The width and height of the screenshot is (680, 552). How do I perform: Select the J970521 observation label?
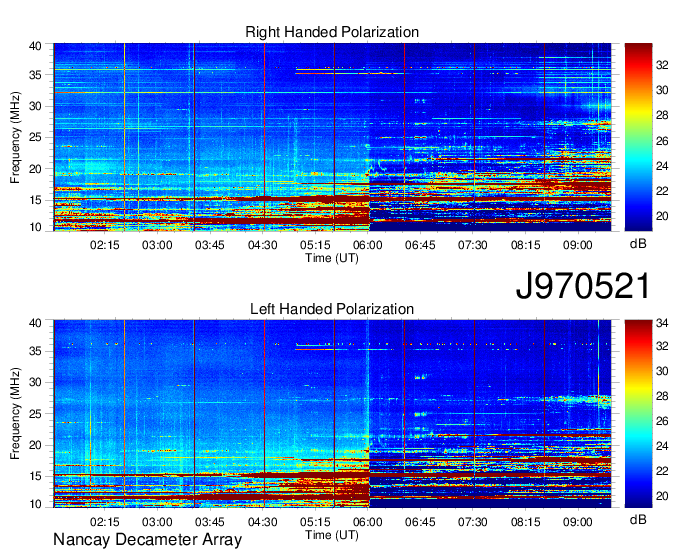[583, 286]
